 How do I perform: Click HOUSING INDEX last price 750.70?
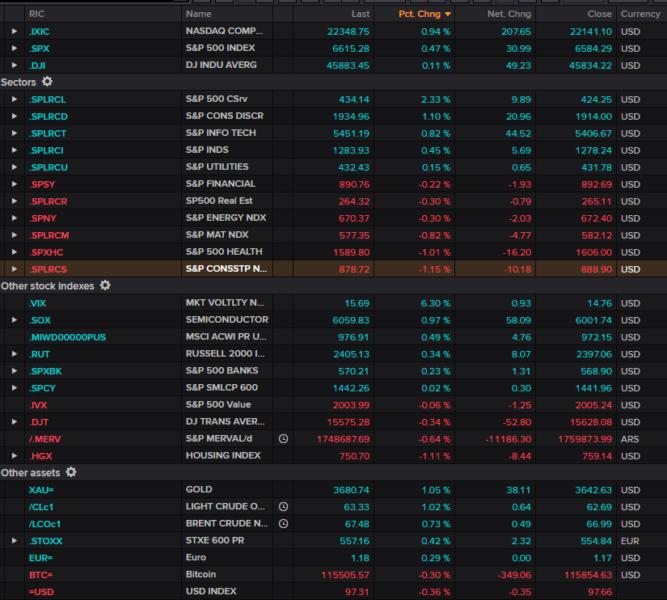354,456
